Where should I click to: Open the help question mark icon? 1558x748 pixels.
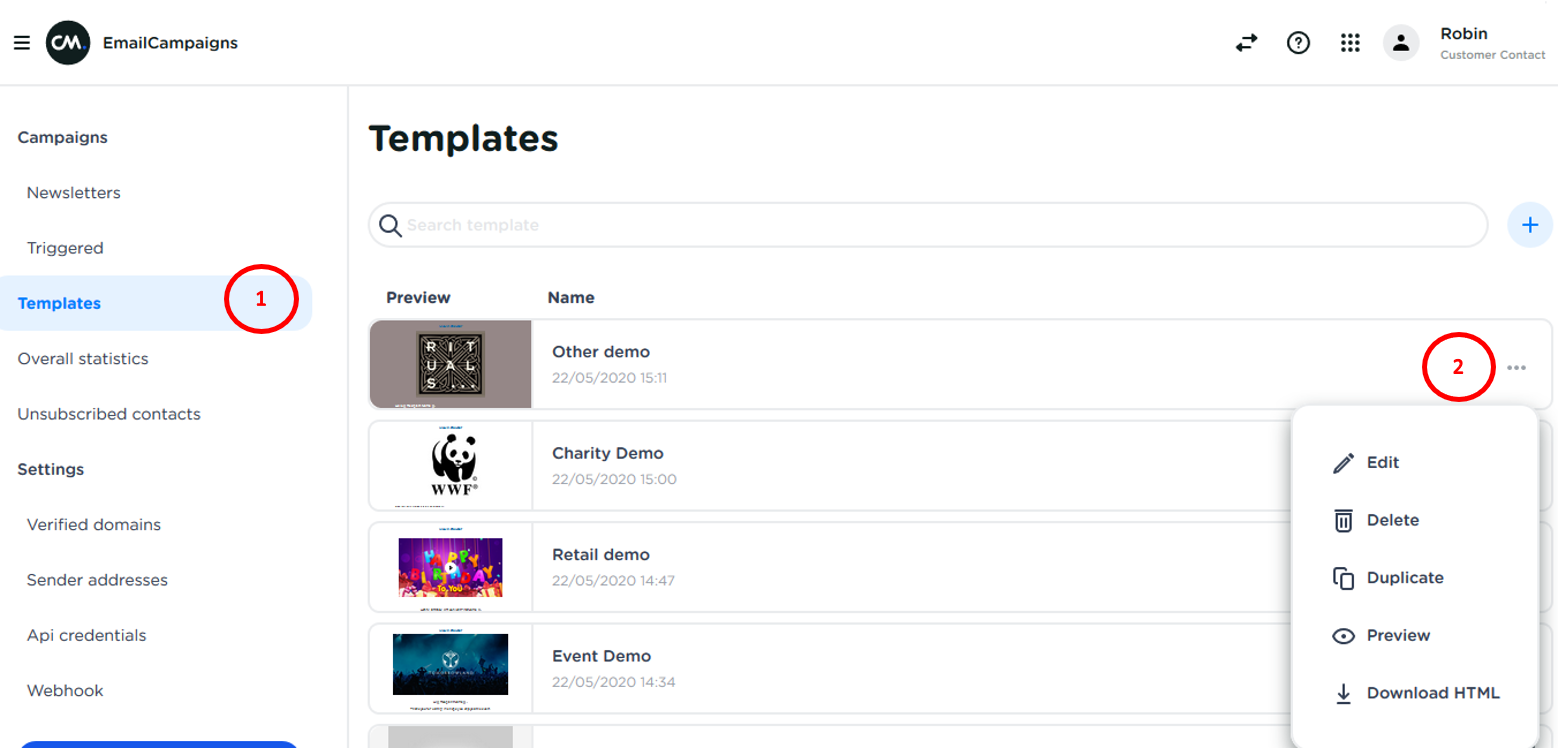click(1298, 43)
